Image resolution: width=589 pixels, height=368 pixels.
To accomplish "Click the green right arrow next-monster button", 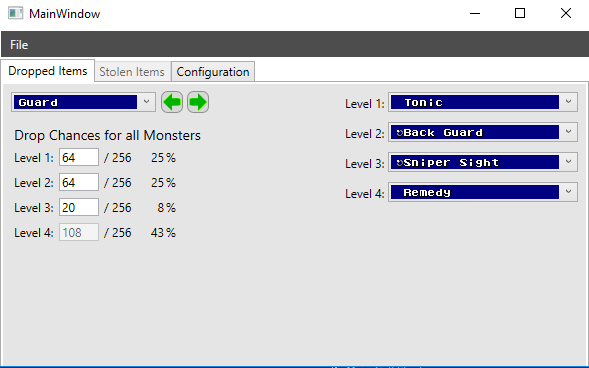I will 198,102.
